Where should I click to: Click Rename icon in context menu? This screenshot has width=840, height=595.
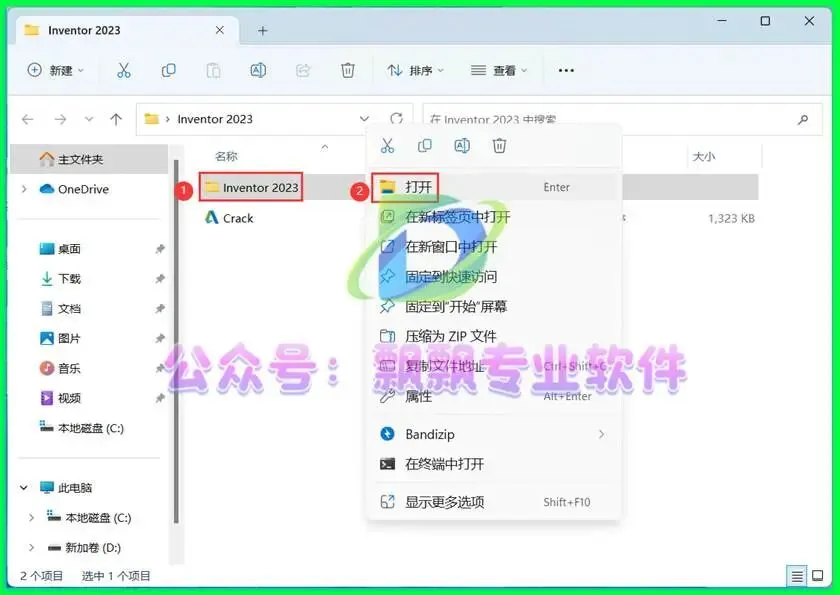462,146
